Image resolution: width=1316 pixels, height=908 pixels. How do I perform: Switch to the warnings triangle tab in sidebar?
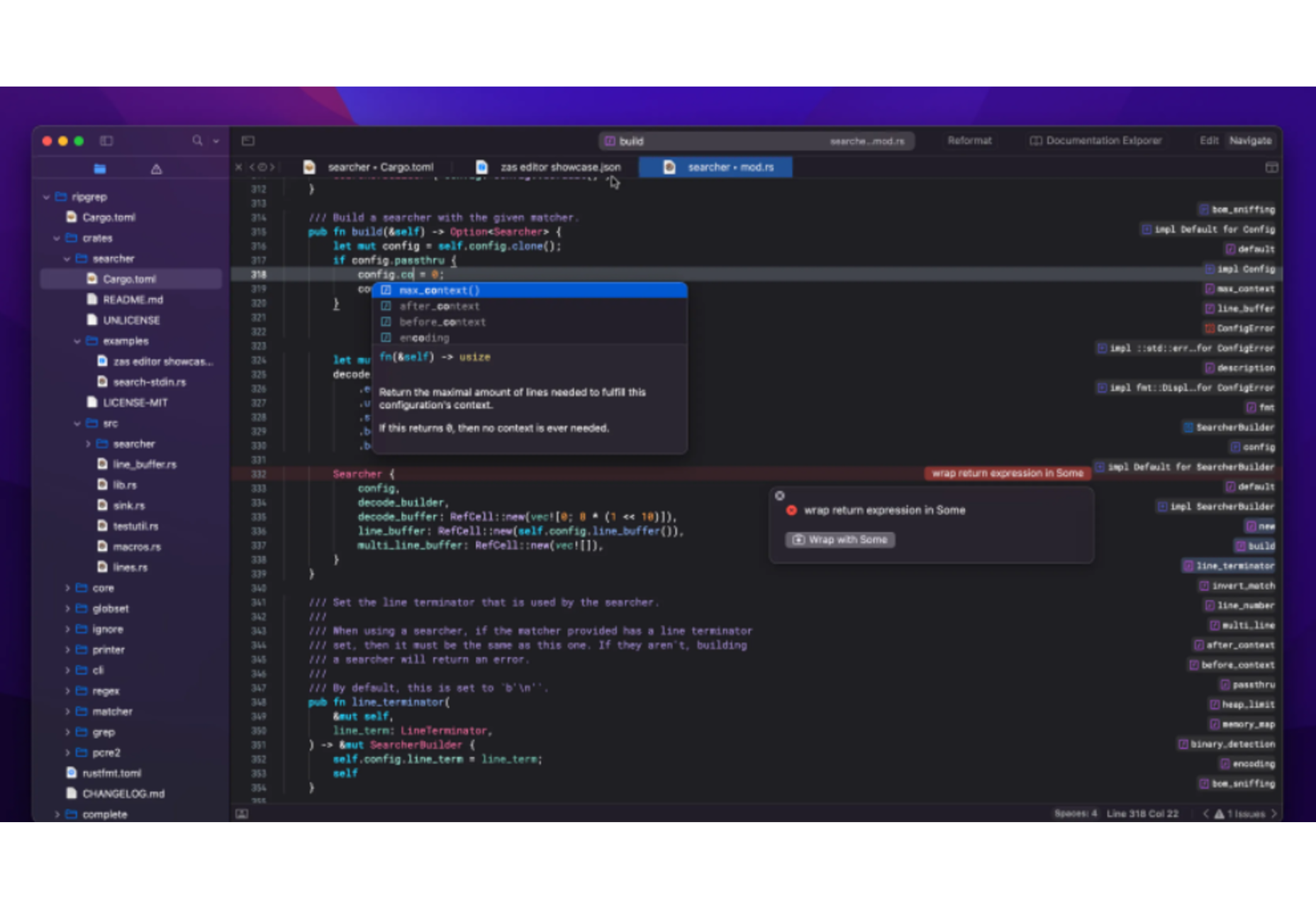tap(156, 169)
